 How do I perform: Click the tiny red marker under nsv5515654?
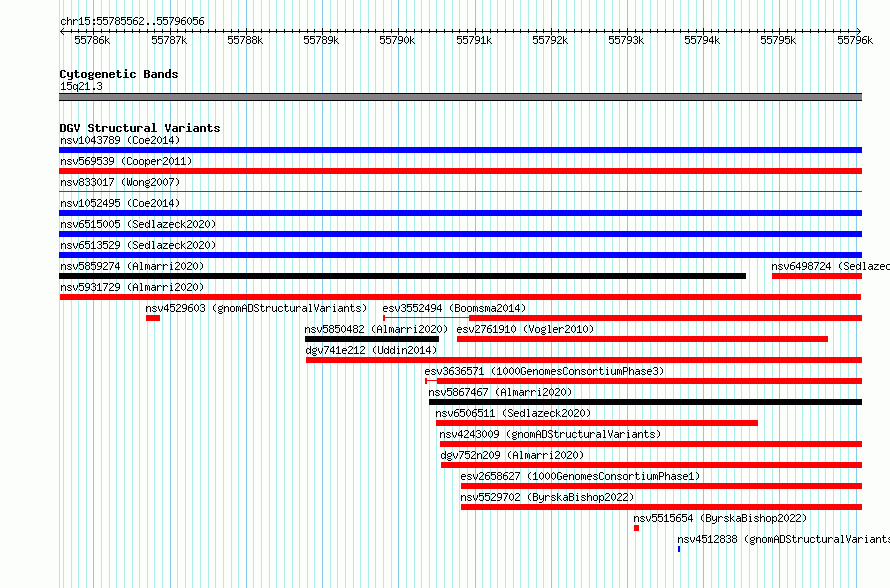point(636,528)
